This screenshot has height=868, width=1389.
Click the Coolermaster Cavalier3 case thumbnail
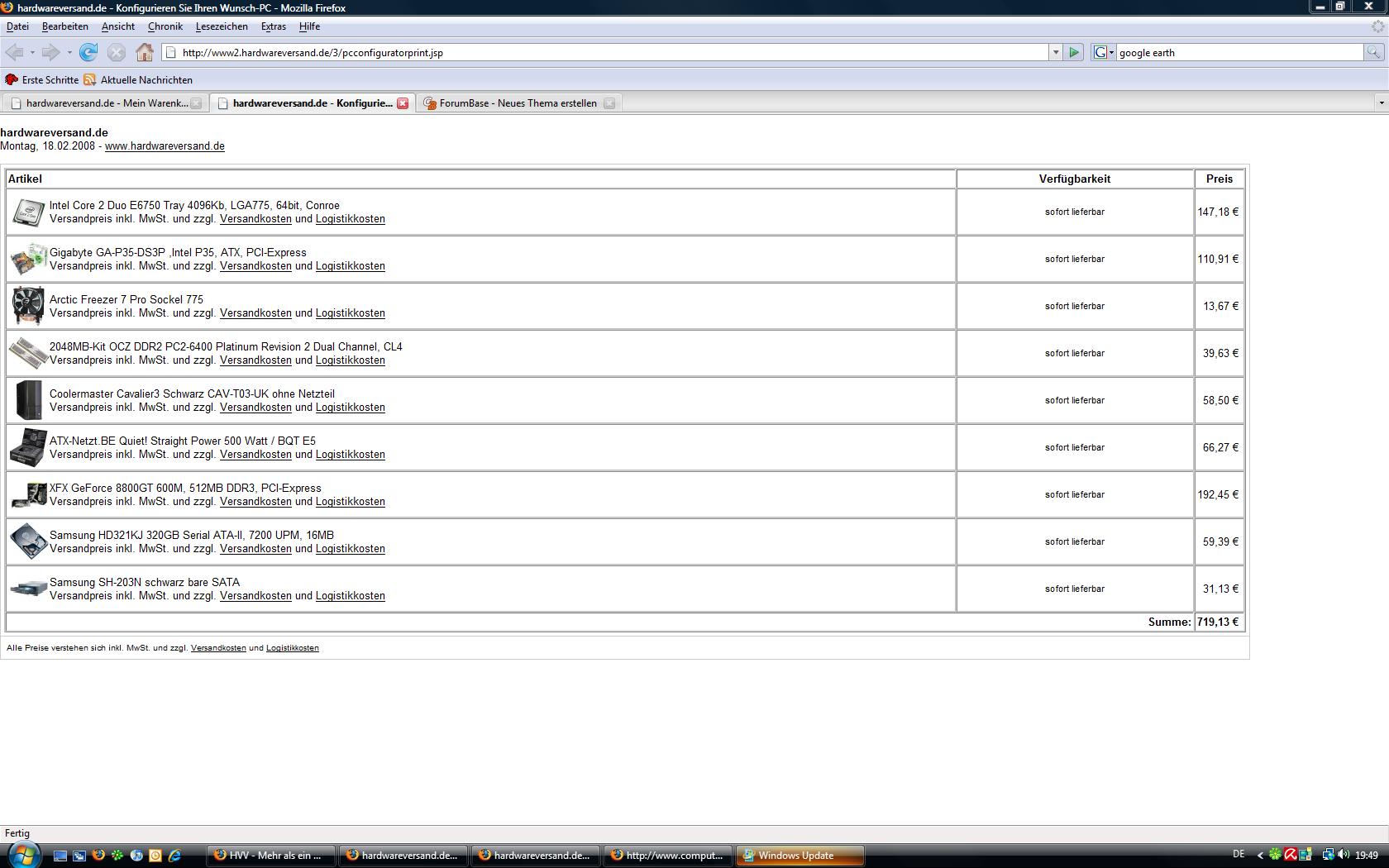pos(29,400)
